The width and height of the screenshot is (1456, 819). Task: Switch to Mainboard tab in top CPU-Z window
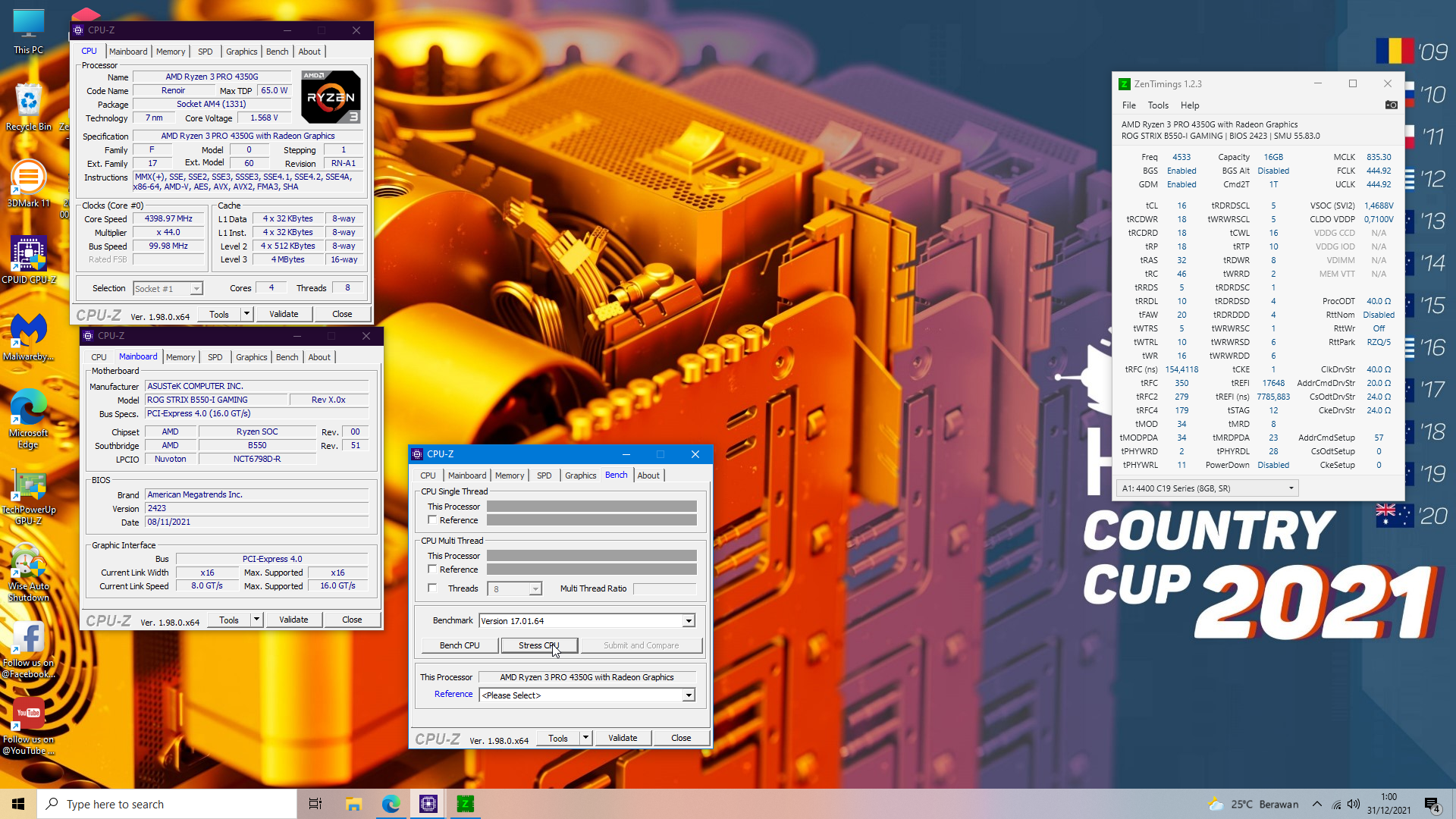(x=128, y=52)
